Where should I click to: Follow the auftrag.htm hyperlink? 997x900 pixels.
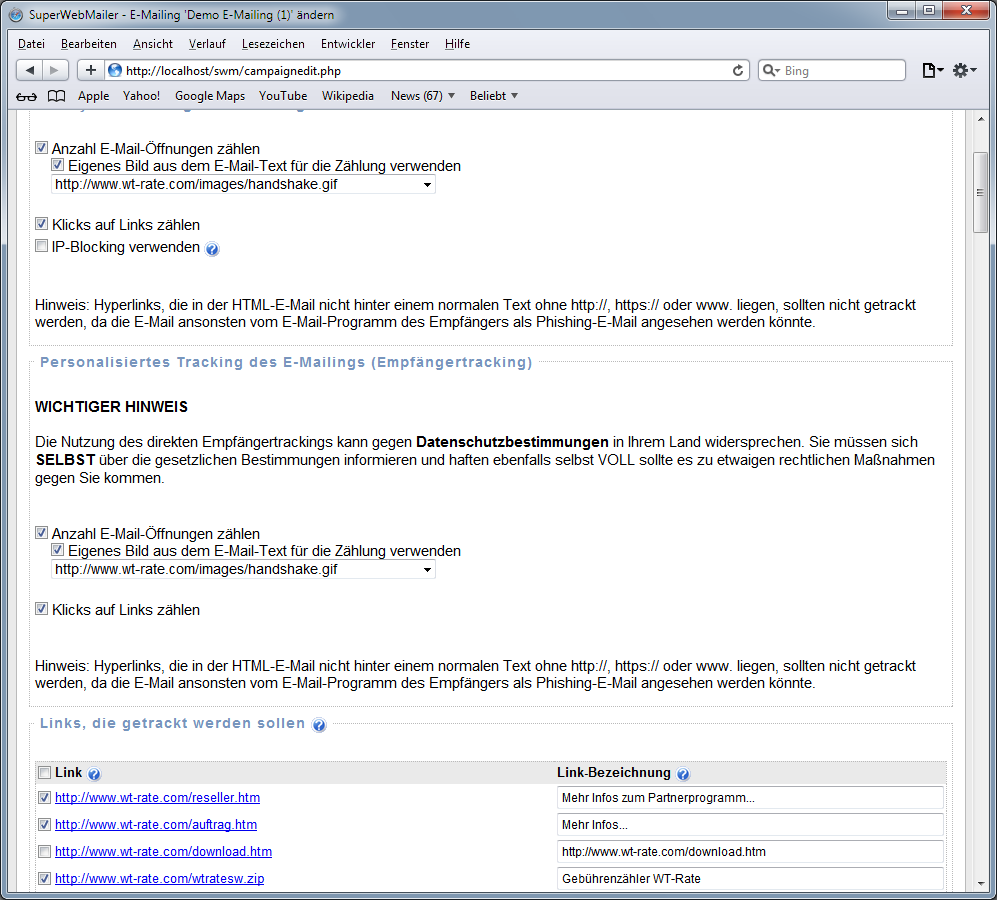pos(156,825)
